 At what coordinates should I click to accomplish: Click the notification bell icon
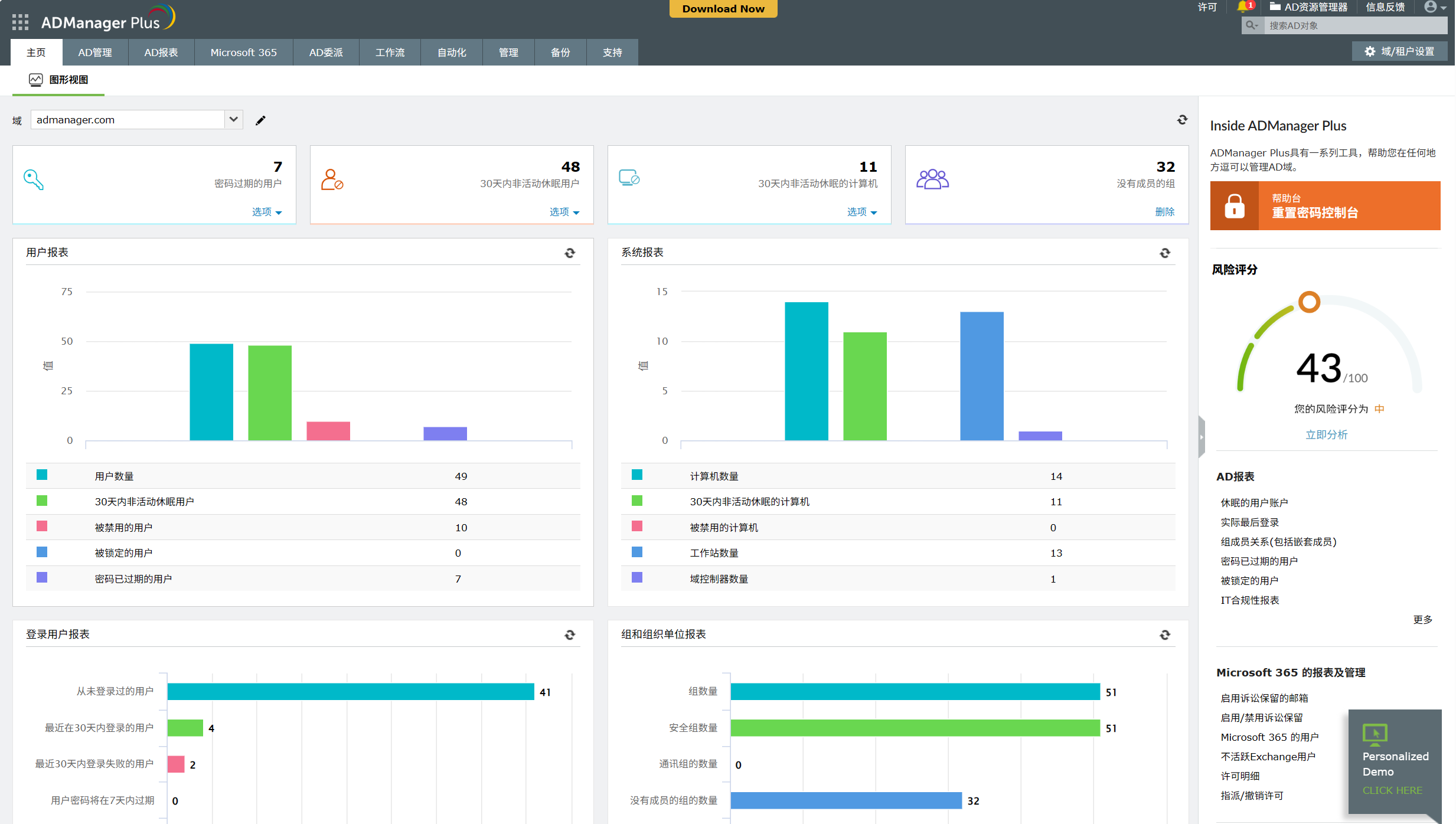tap(1243, 7)
